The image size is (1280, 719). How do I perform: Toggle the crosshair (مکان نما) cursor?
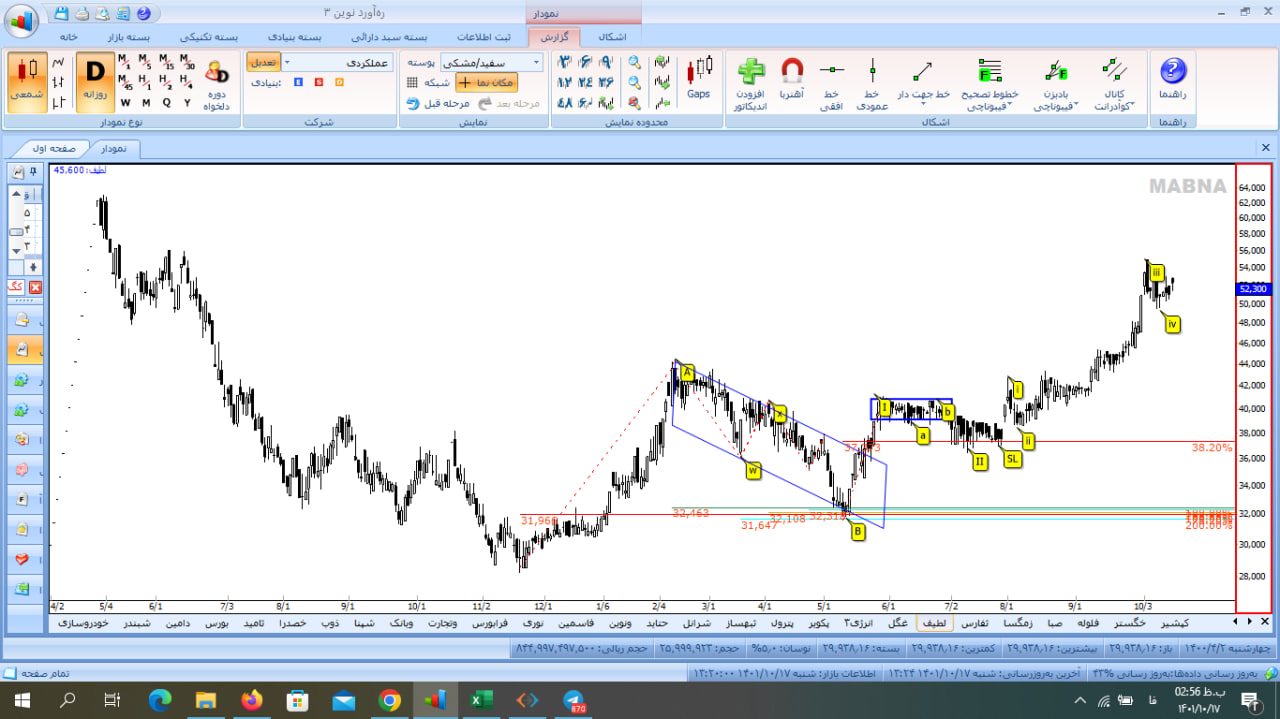coord(486,83)
